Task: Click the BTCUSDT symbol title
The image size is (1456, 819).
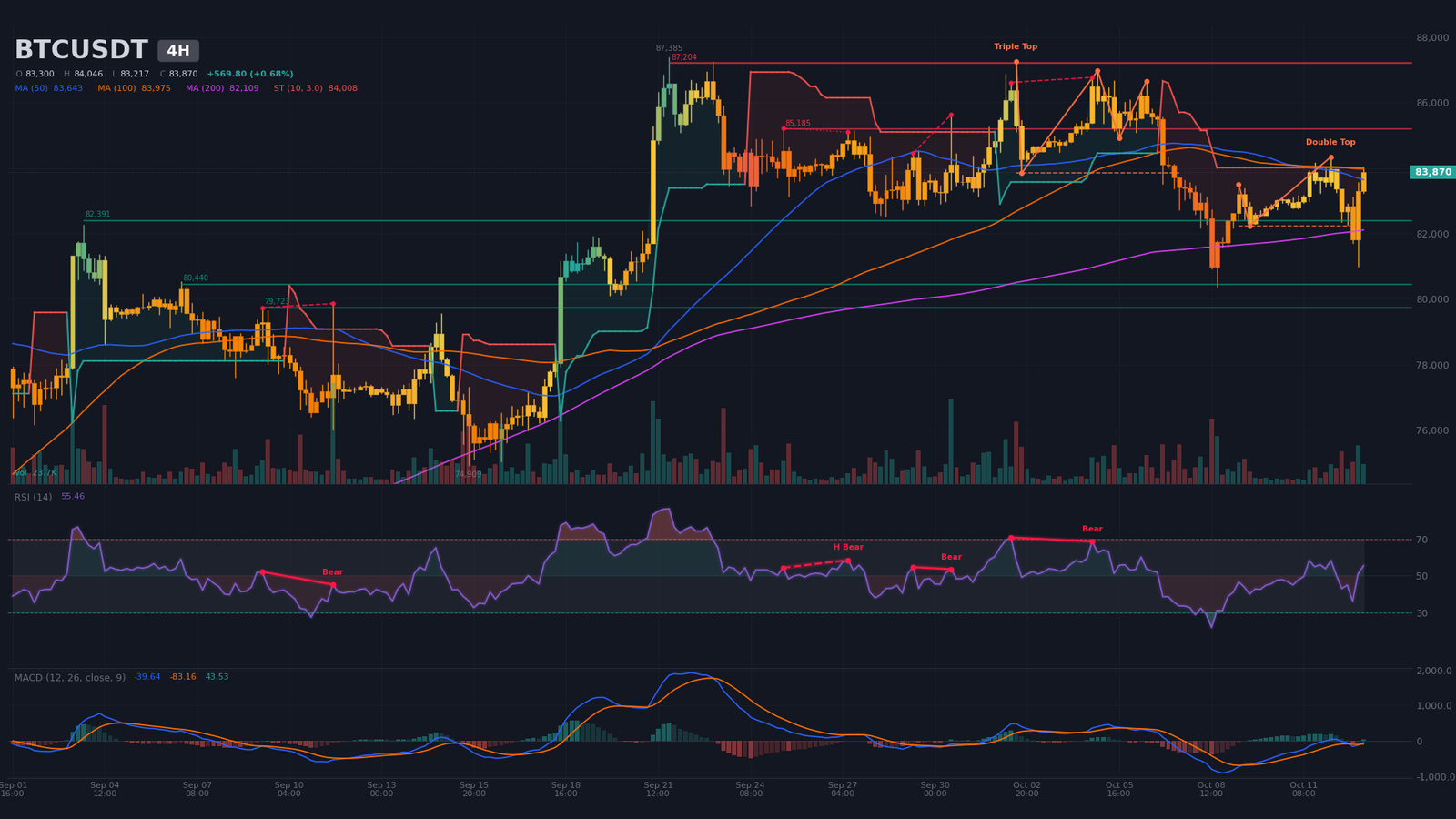Action: (x=81, y=50)
